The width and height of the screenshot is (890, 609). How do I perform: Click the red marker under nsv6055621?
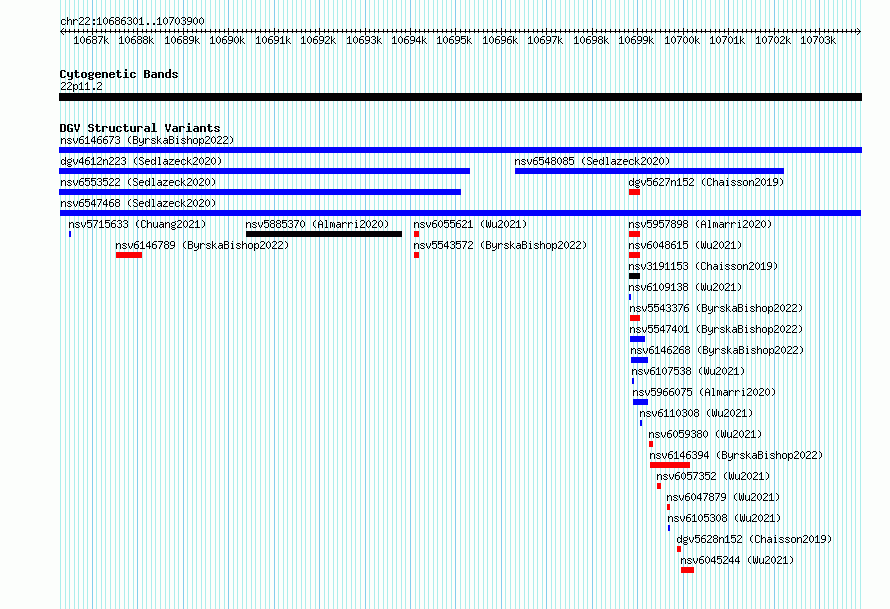click(417, 234)
